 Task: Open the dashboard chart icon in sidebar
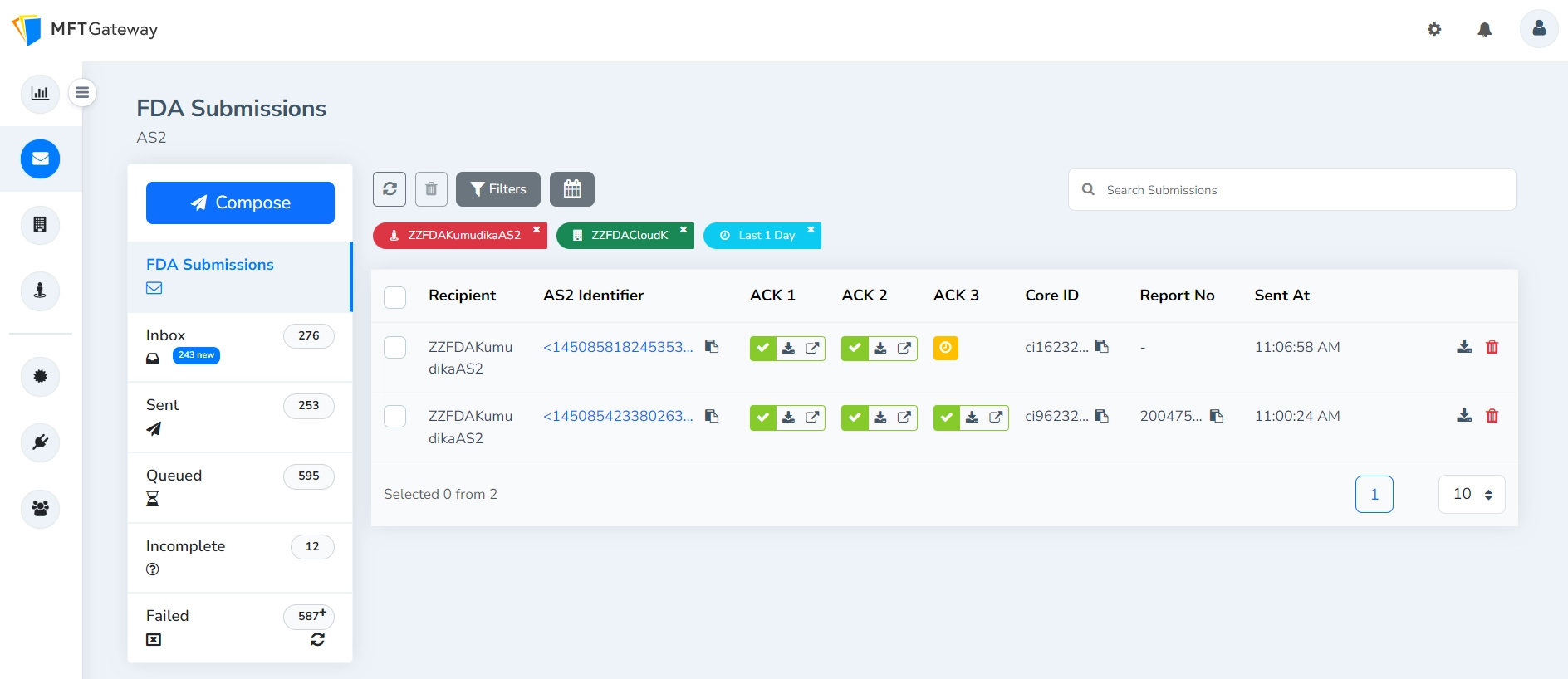[x=40, y=93]
